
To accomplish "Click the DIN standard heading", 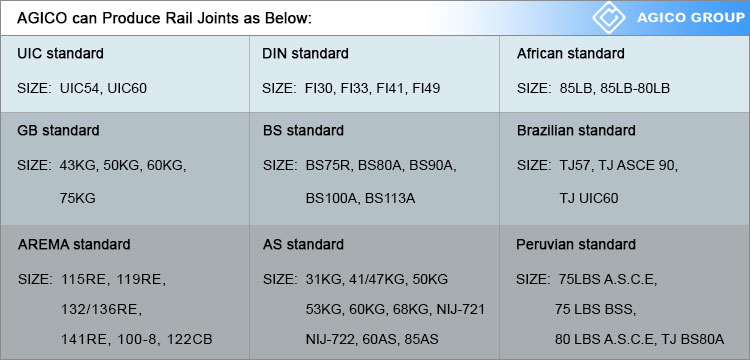I will [305, 53].
